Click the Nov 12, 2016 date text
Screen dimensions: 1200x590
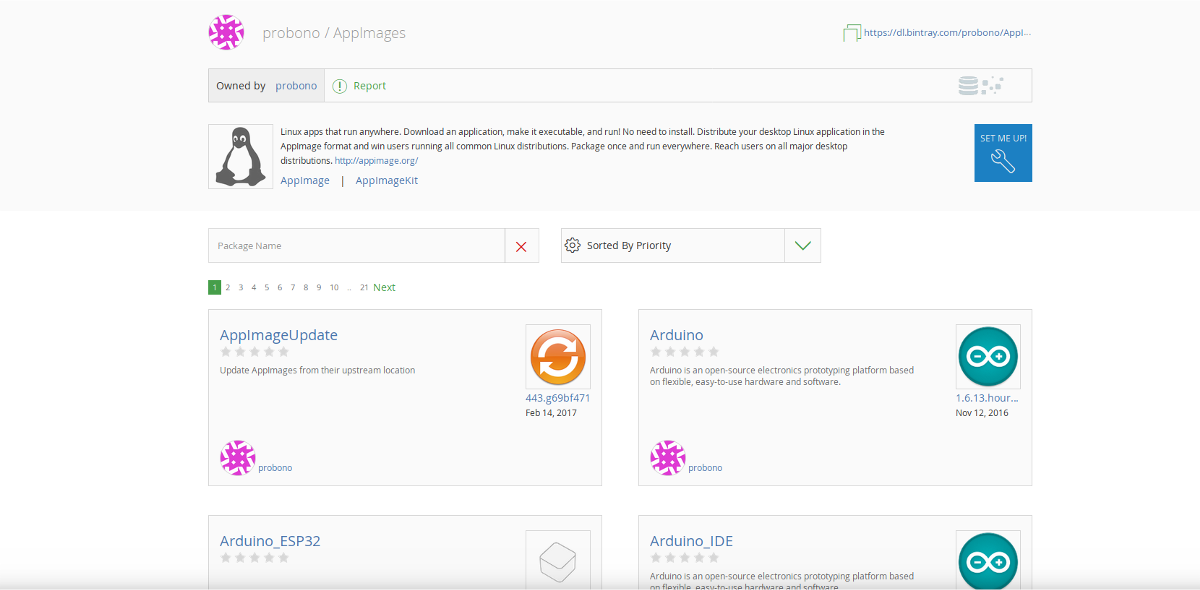[982, 413]
